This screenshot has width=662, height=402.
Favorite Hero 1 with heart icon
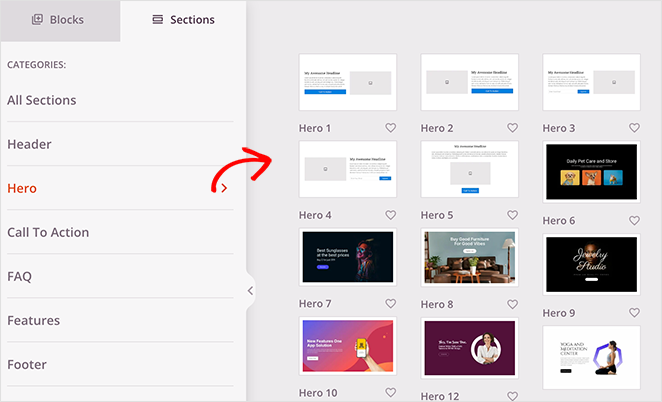point(391,128)
